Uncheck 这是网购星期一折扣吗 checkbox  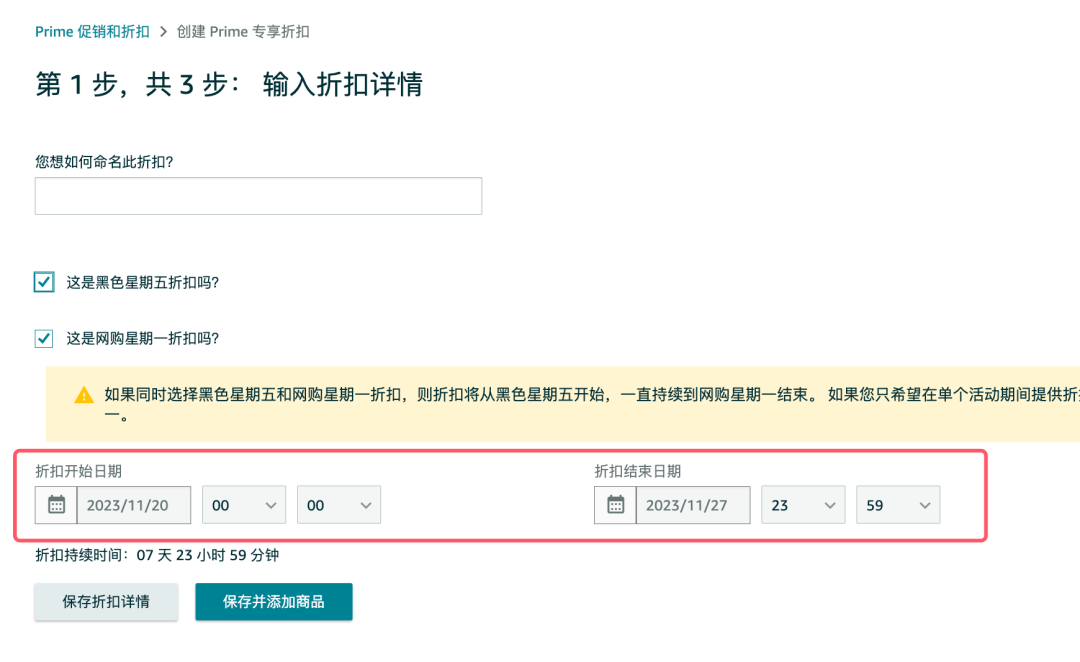[43, 338]
